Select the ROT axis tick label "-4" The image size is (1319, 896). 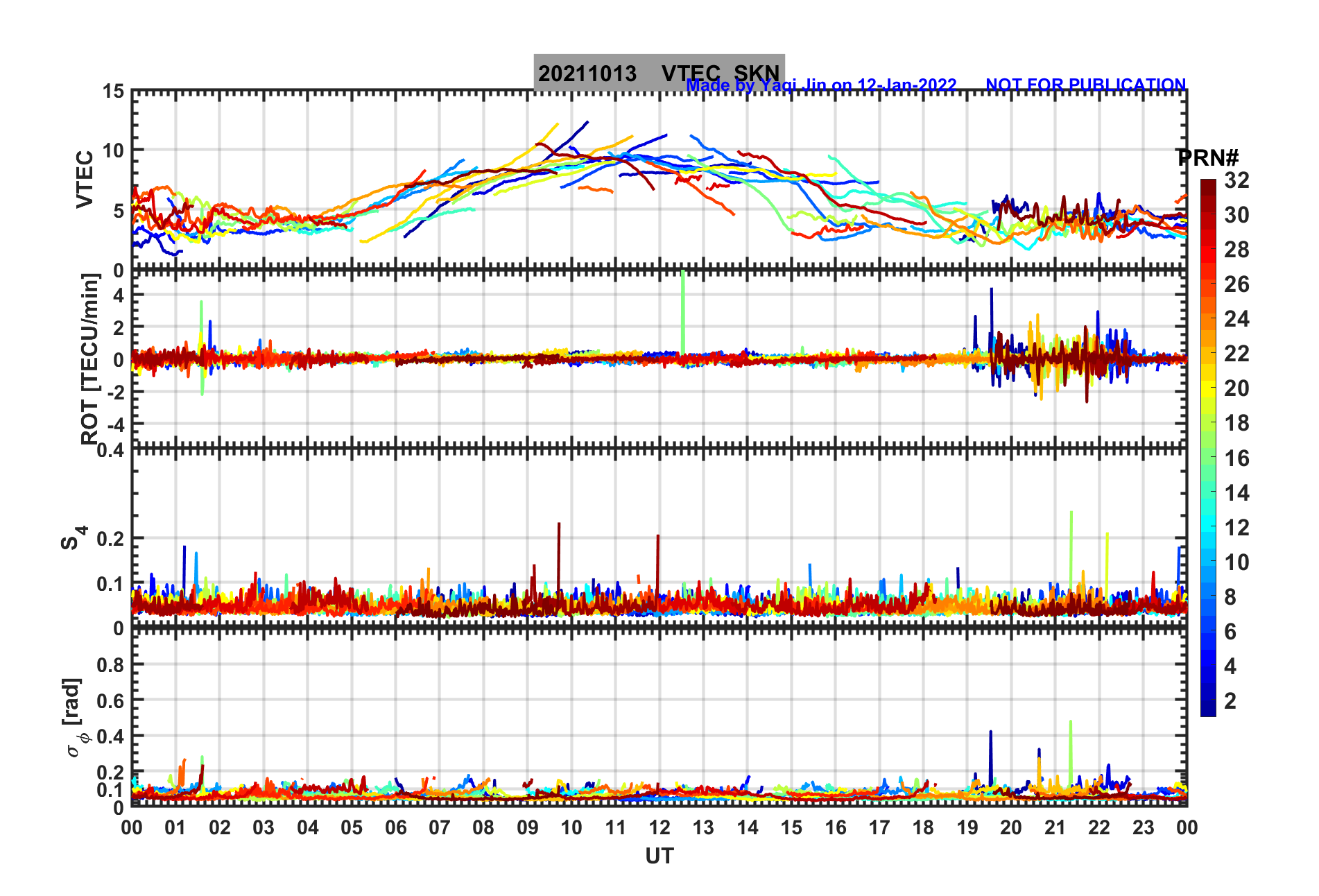point(115,424)
